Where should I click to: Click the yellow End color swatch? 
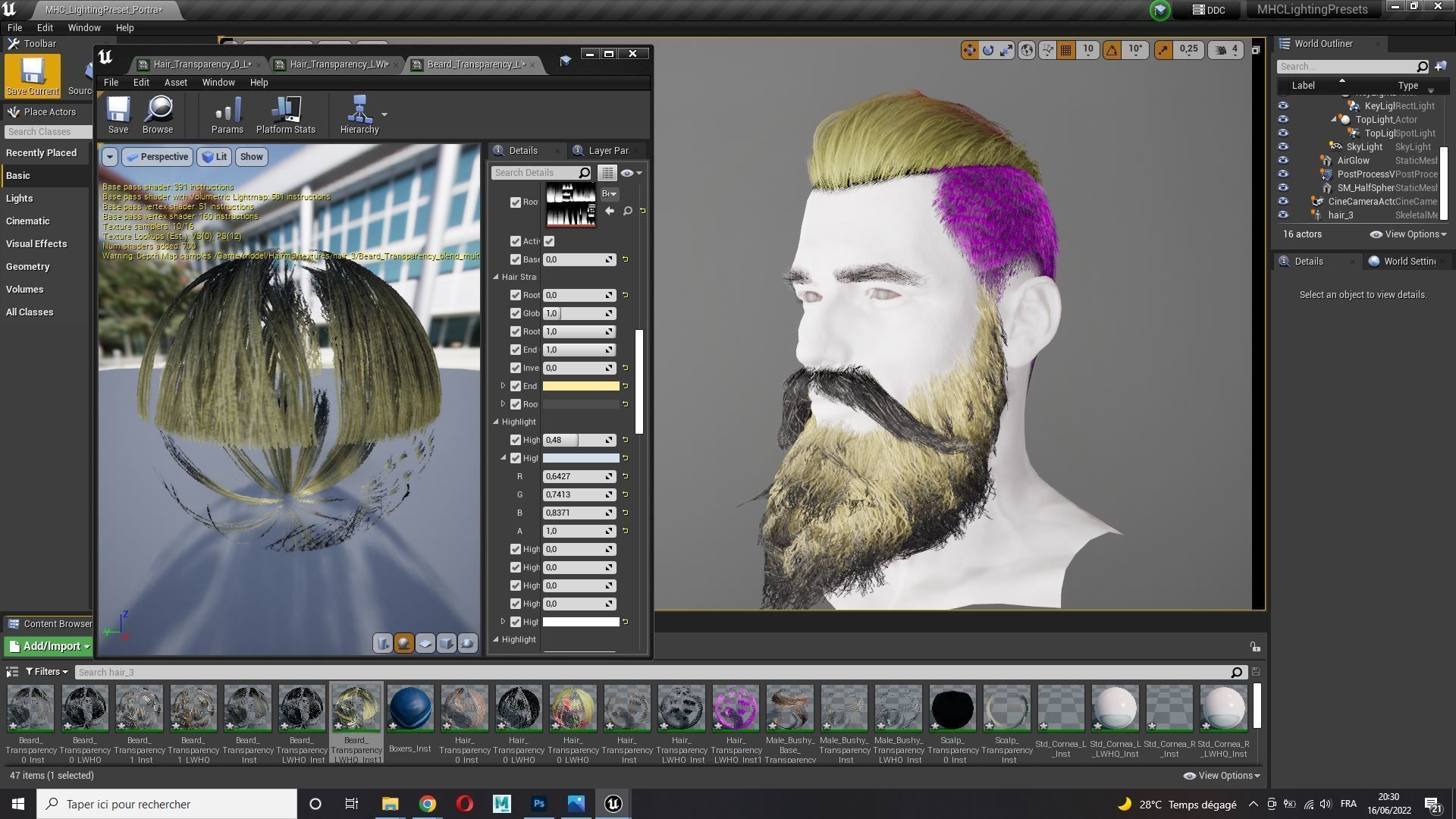coord(581,386)
